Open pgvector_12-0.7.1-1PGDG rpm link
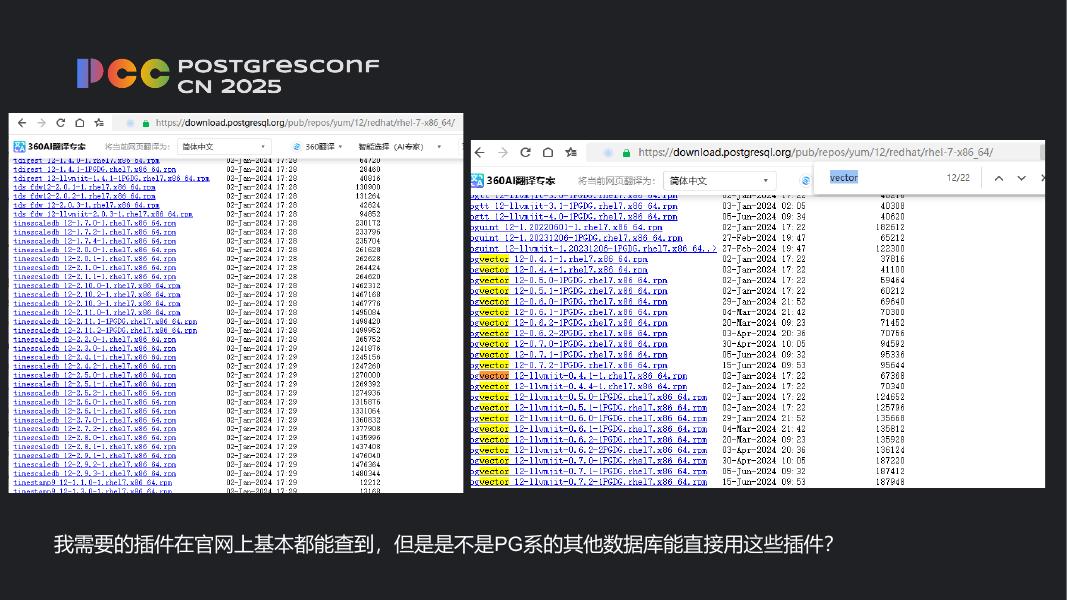Image resolution: width=1067 pixels, height=600 pixels. click(x=569, y=354)
